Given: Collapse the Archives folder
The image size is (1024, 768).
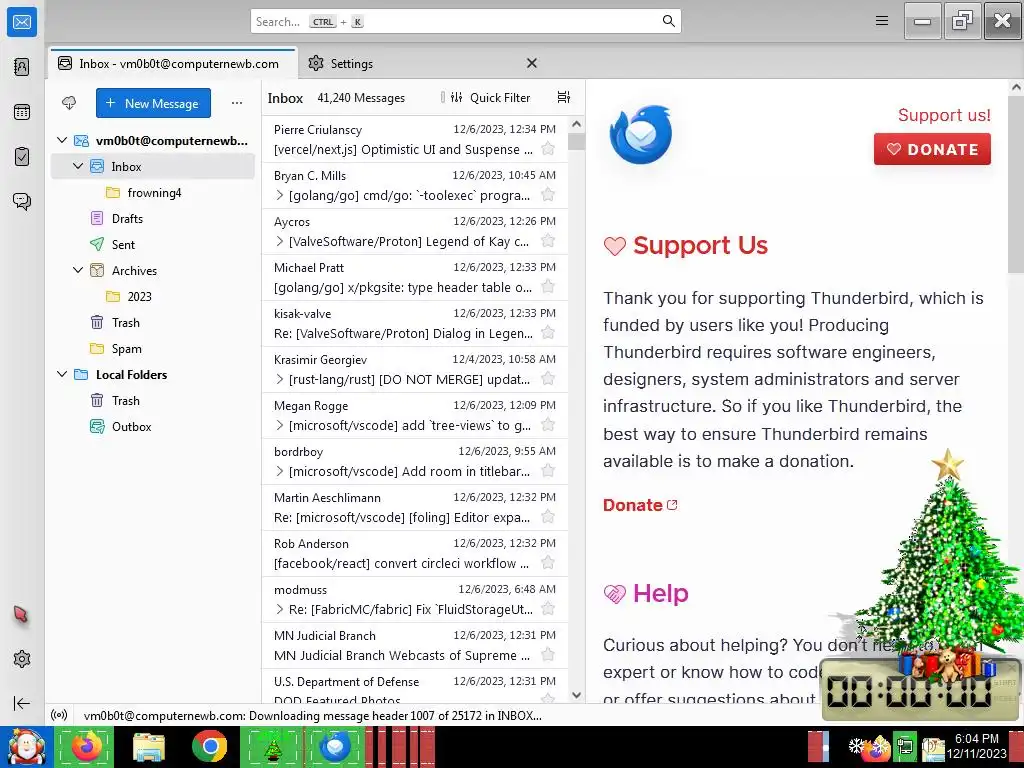Looking at the screenshot, I should pos(78,270).
